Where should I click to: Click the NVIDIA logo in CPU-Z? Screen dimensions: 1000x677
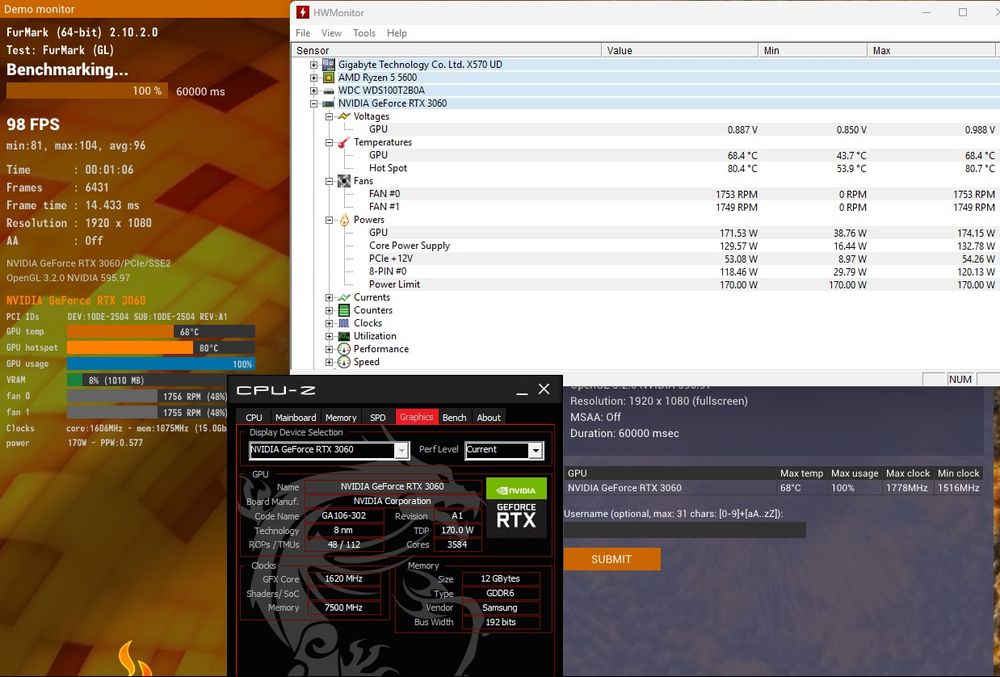pos(516,490)
